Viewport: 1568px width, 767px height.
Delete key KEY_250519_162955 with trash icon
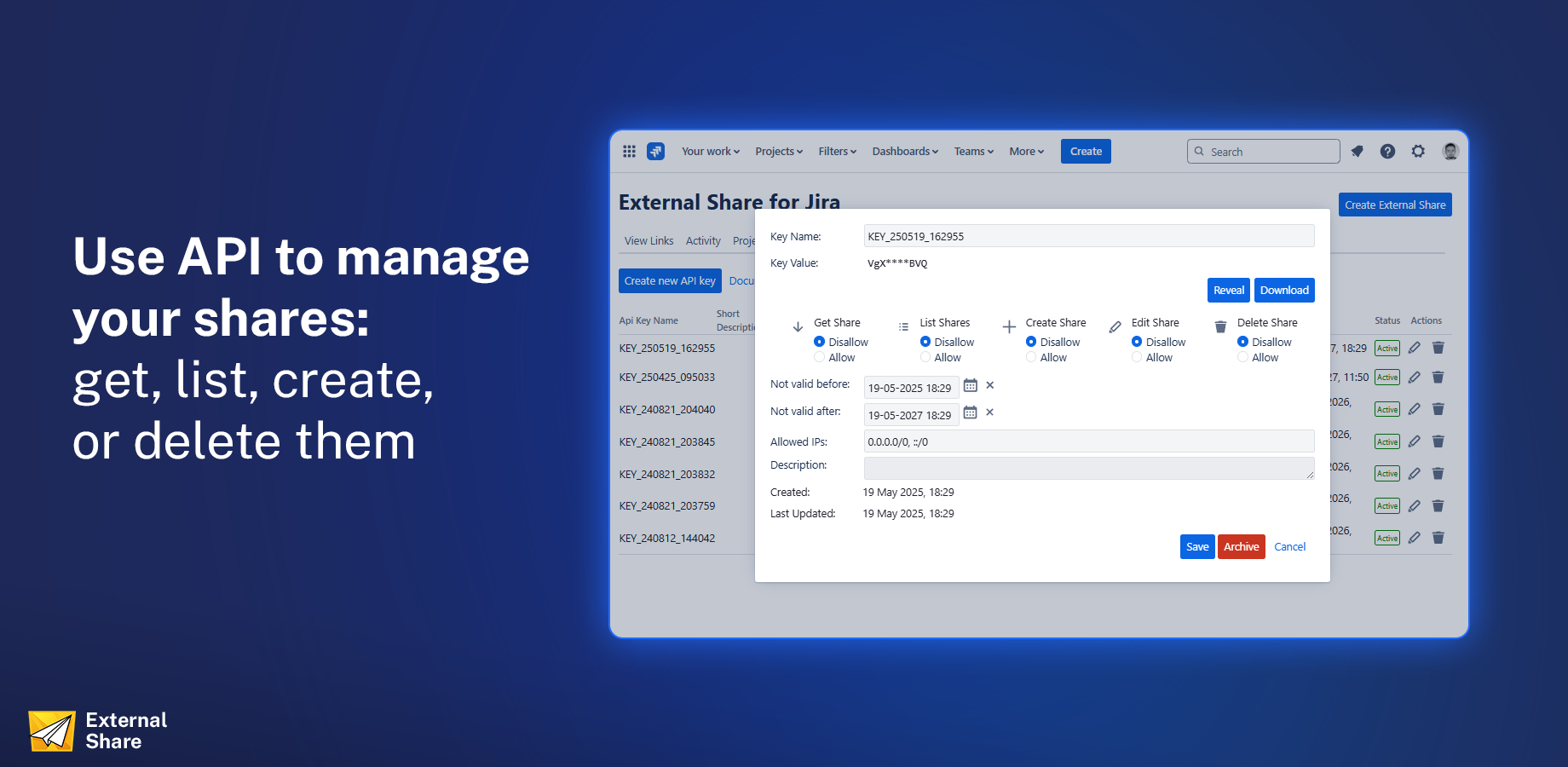1438,348
